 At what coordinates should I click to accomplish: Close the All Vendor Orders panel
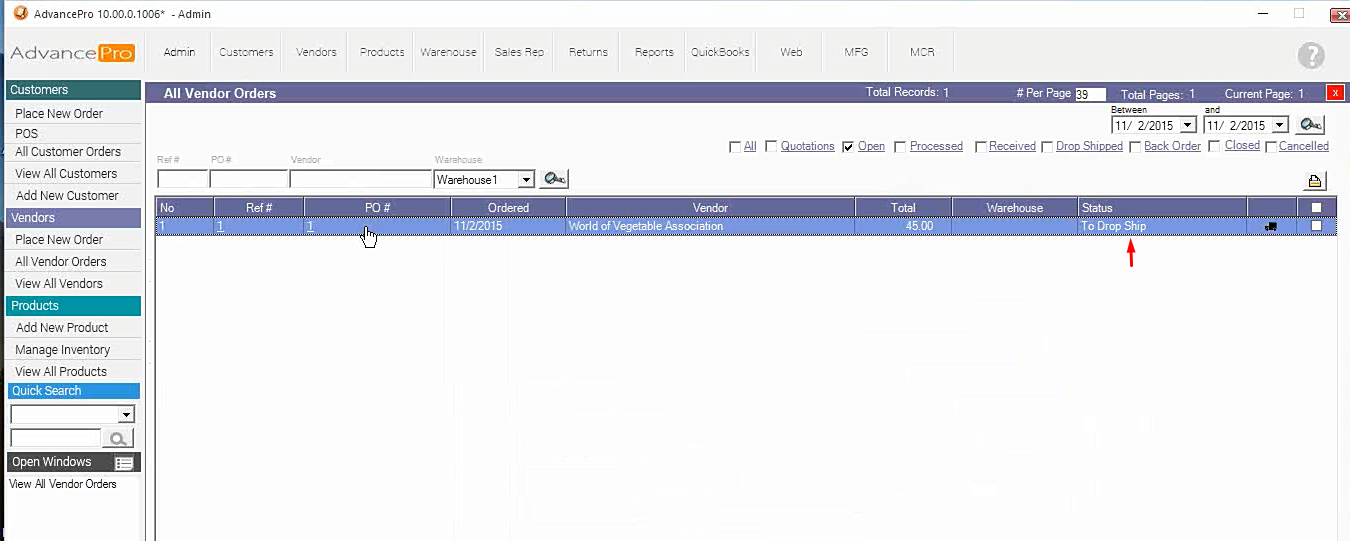pos(1334,93)
